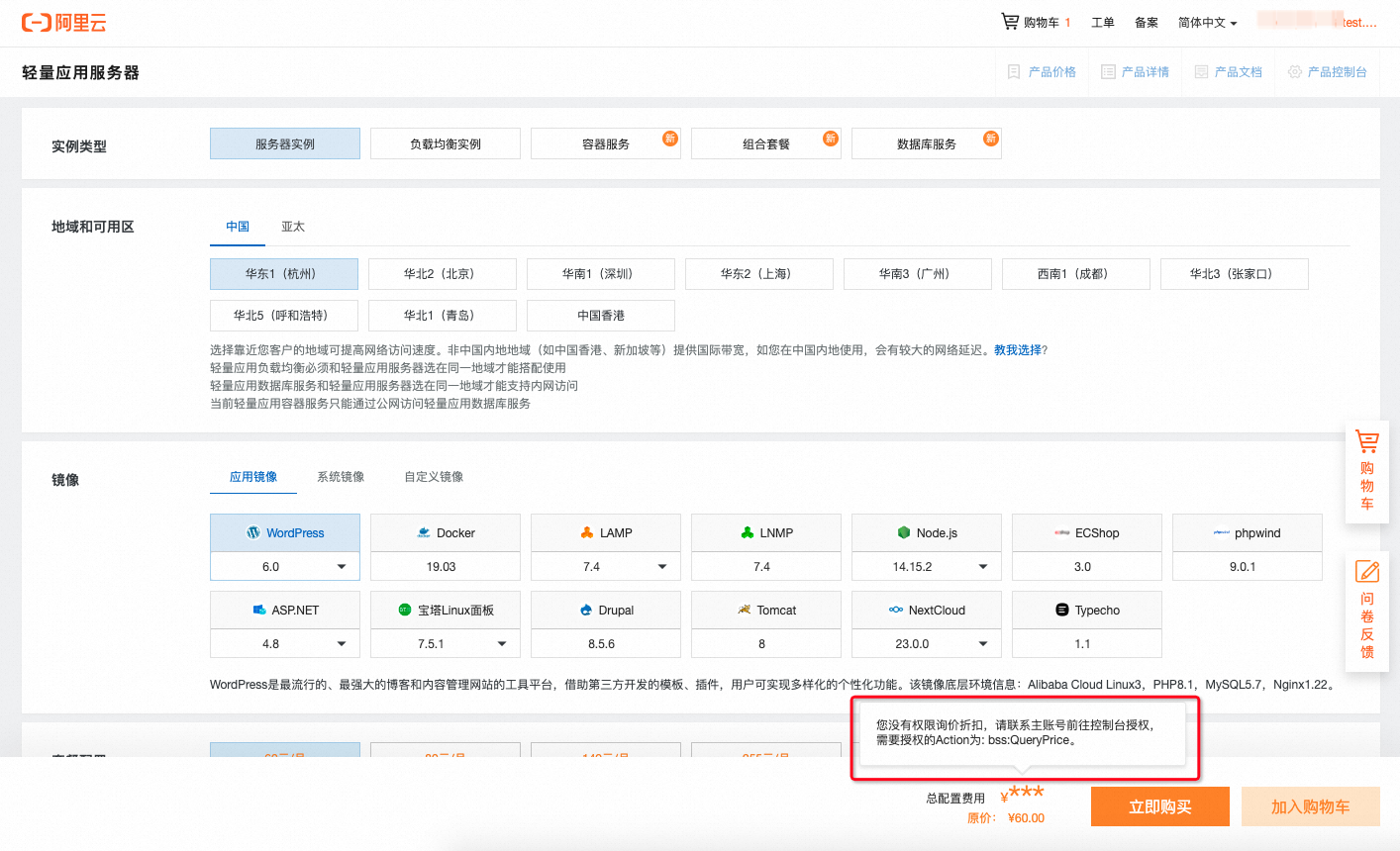
Task: Open ASP.NET version 4.8 dropdown
Action: coord(285,644)
